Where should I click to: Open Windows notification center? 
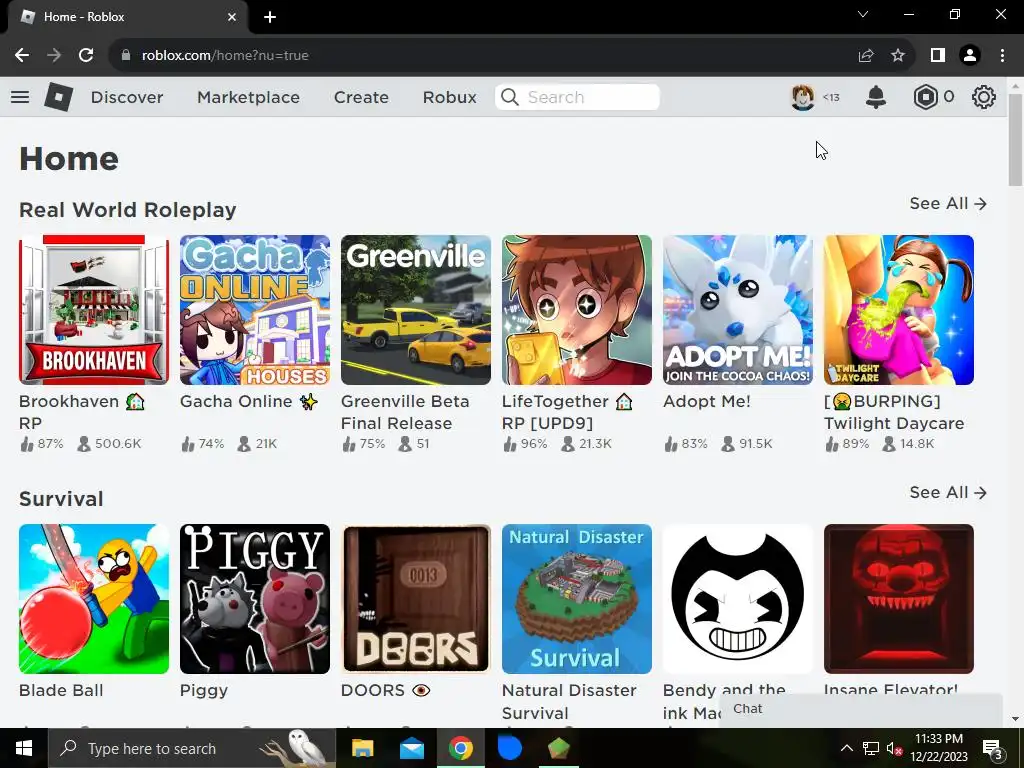pos(993,748)
